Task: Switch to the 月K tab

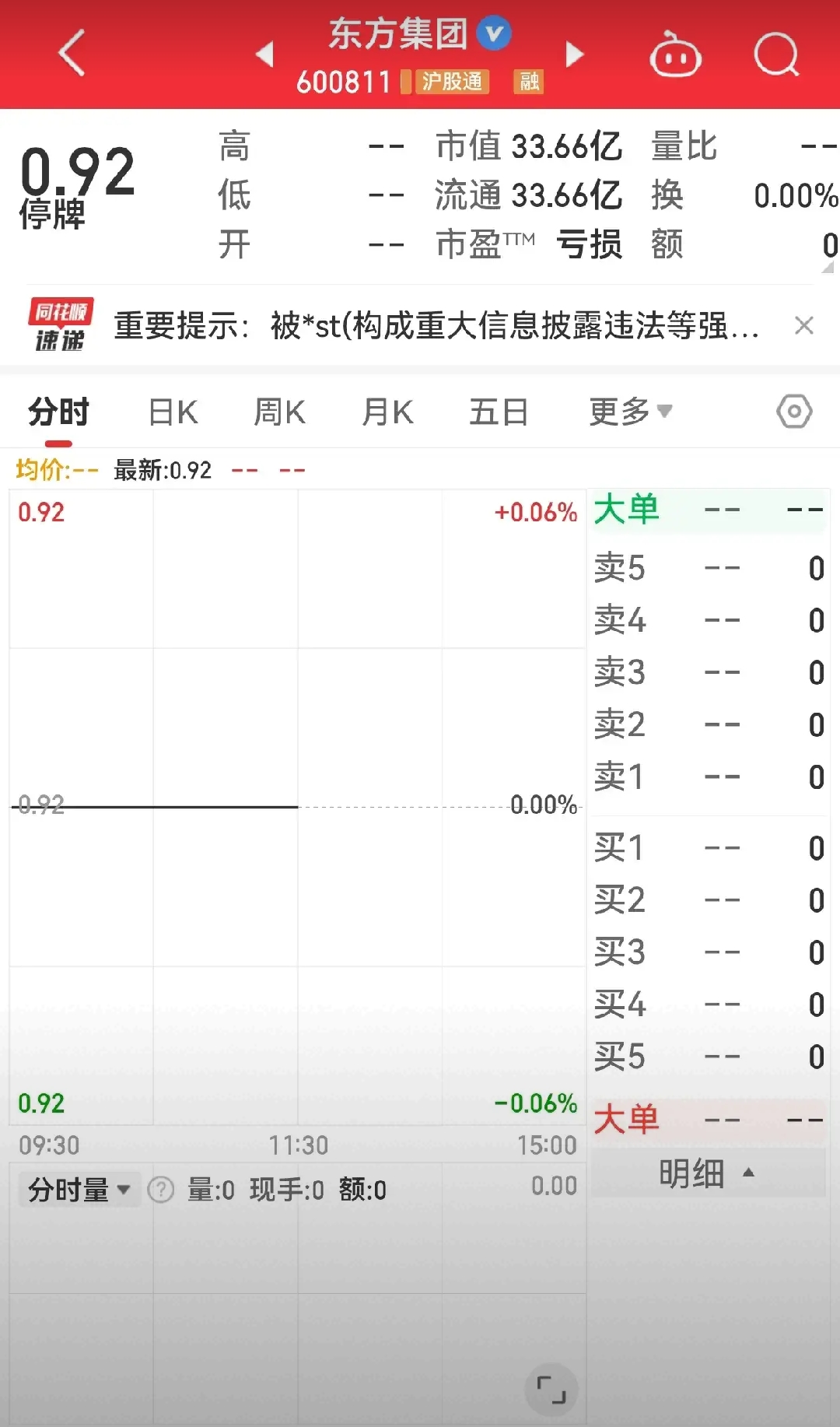Action: pyautogui.click(x=388, y=412)
